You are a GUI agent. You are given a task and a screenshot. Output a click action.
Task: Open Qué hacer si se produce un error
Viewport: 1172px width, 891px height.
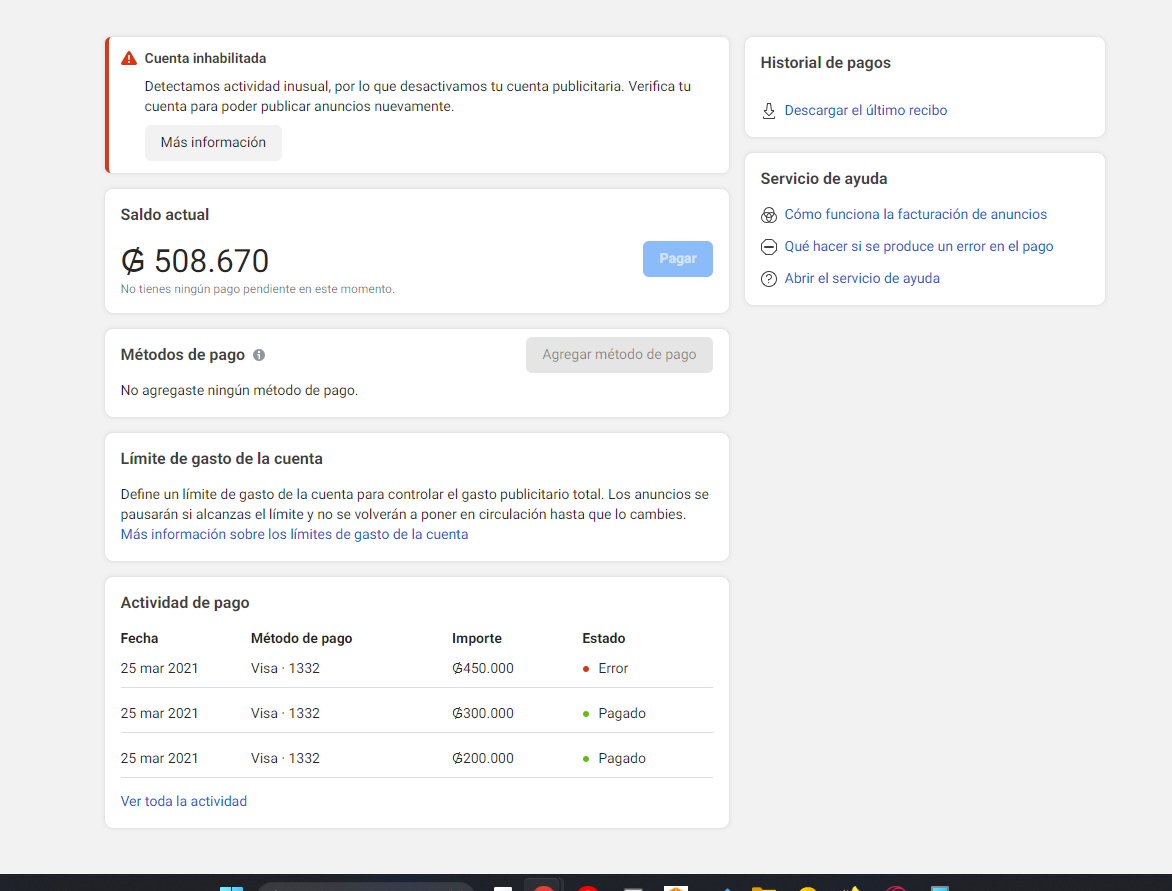[918, 247]
